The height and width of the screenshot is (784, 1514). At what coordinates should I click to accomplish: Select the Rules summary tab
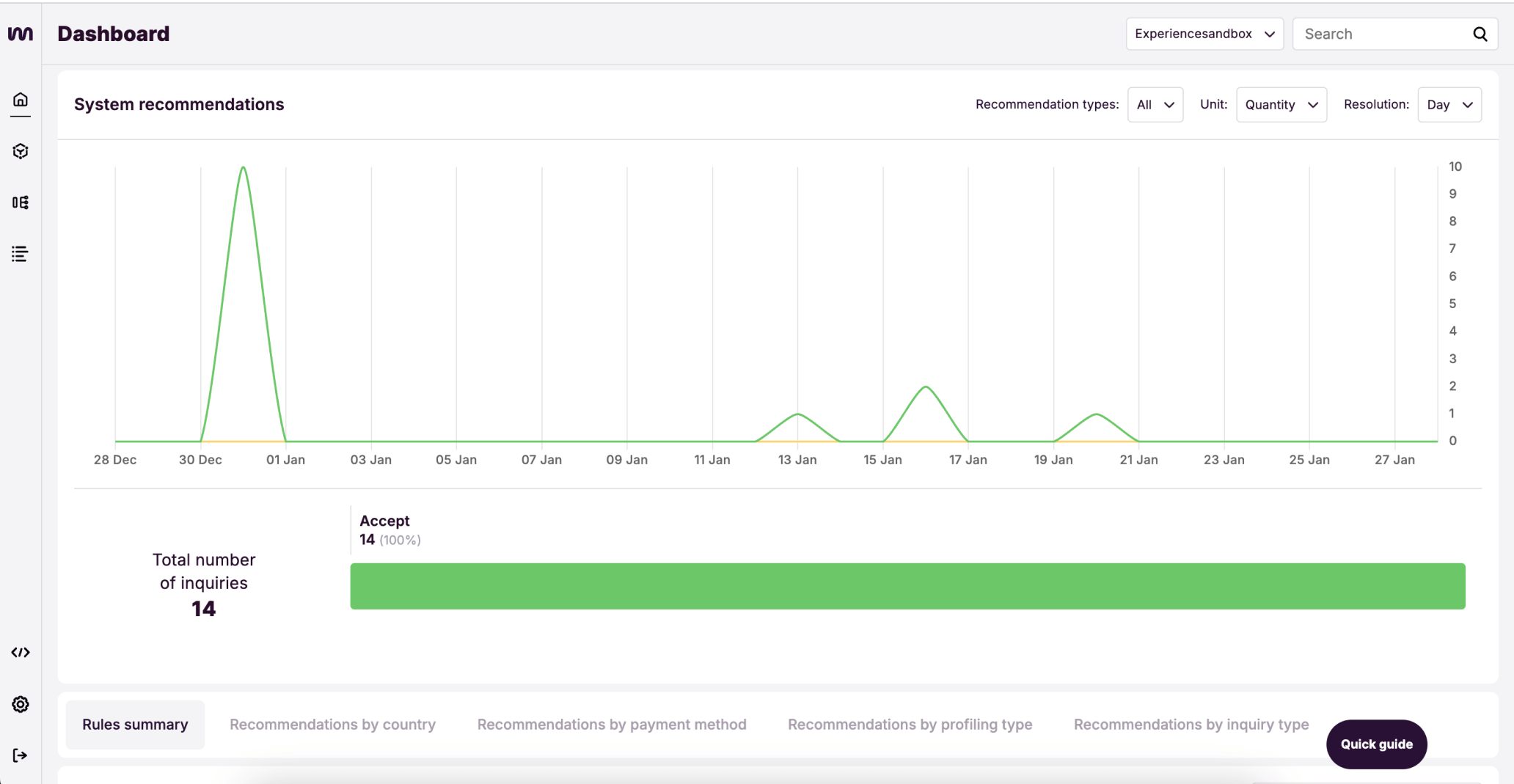135,725
